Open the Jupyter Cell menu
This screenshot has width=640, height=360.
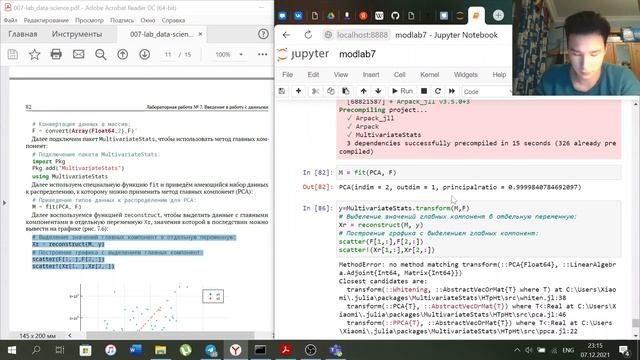click(400, 75)
